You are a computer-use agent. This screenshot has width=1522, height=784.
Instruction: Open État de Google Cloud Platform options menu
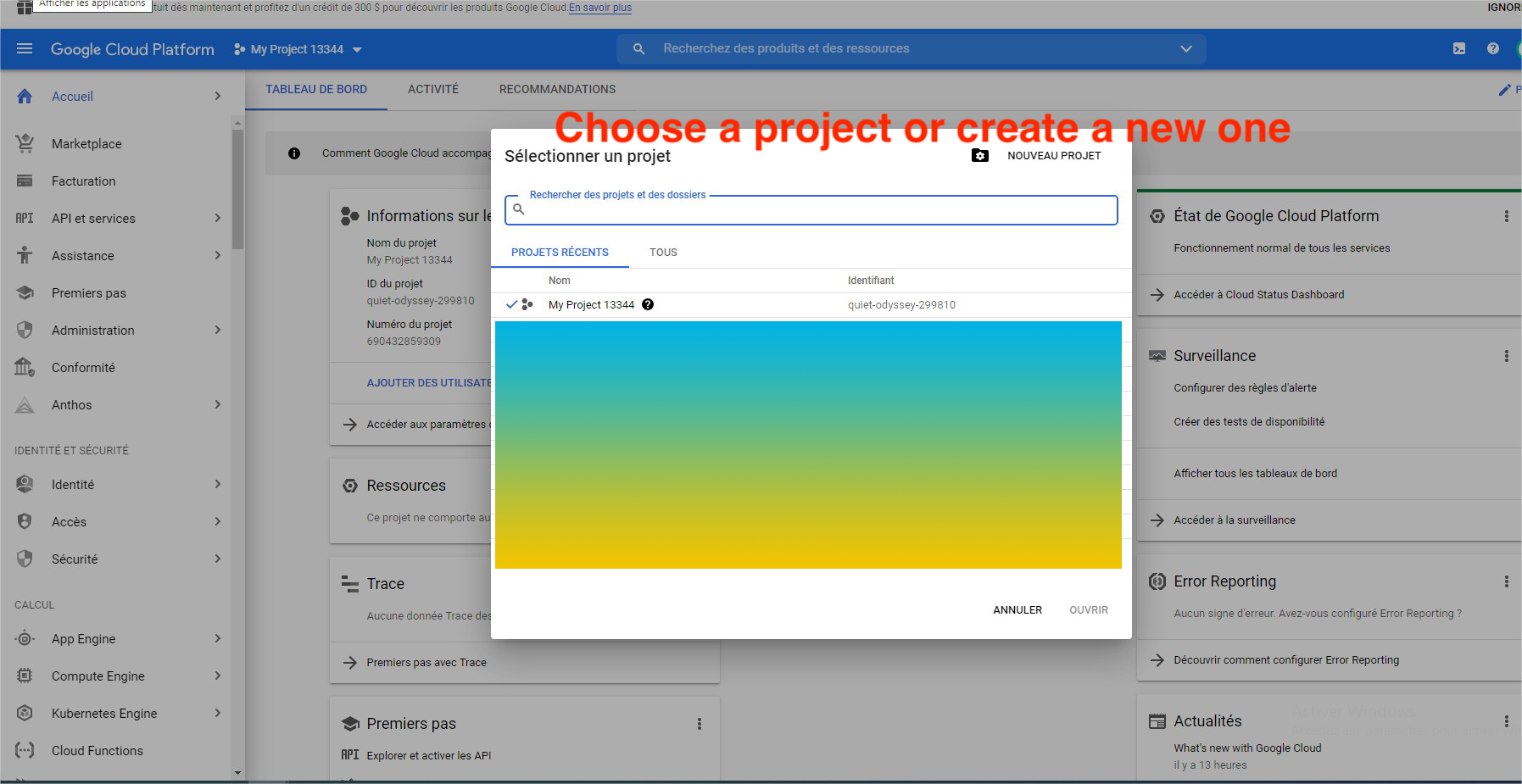tap(1507, 217)
